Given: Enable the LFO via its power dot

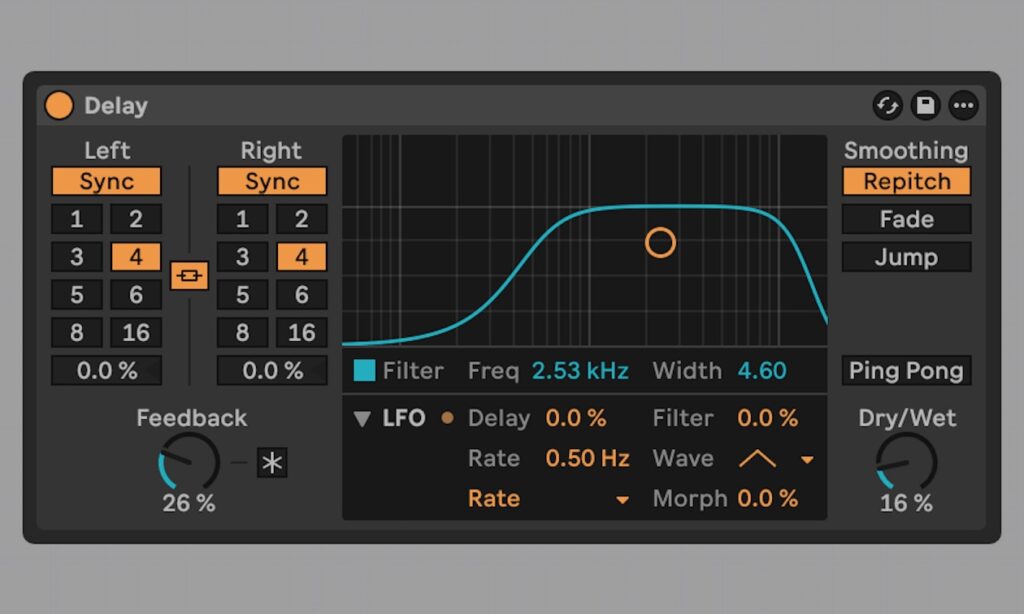Looking at the screenshot, I should point(446,418).
